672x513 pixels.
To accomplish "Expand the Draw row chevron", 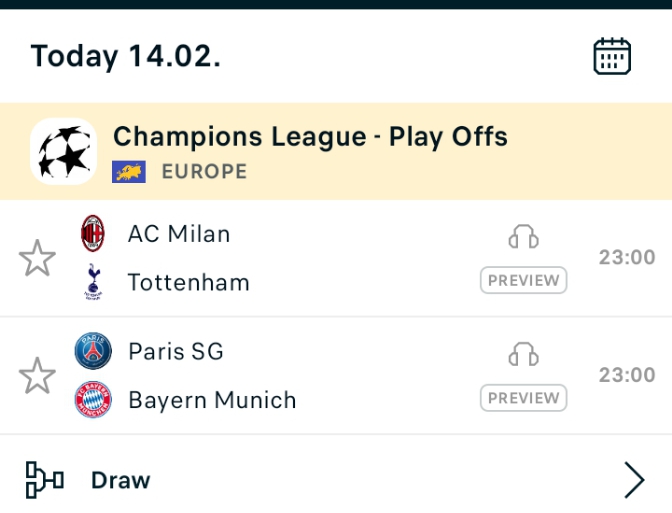I will point(634,480).
